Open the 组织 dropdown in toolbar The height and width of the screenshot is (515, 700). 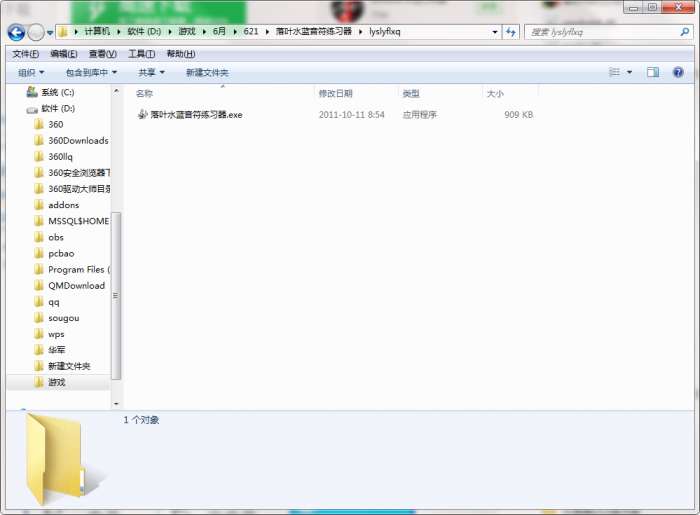[x=31, y=72]
